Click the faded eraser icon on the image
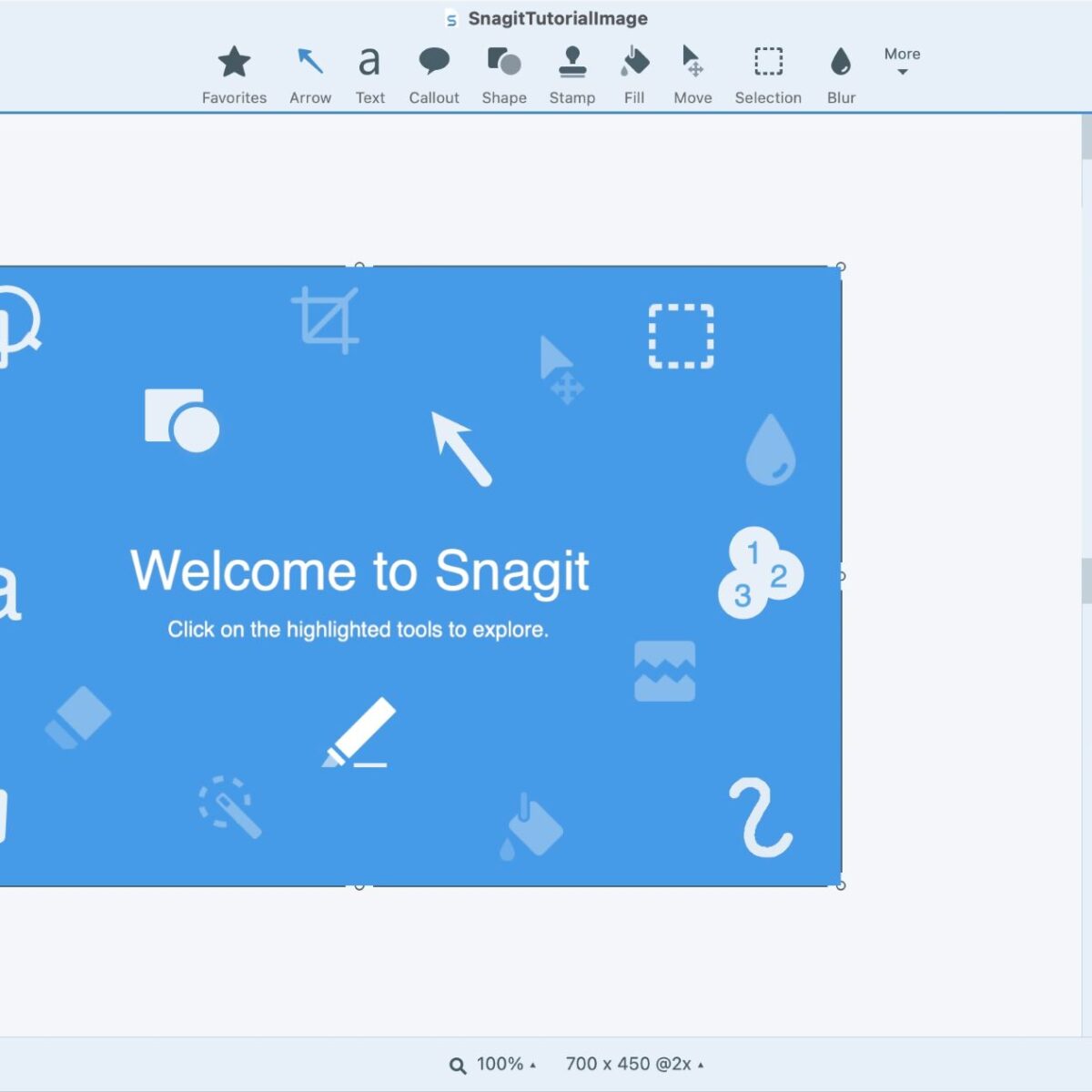This screenshot has height=1092, width=1092. pos(77,718)
